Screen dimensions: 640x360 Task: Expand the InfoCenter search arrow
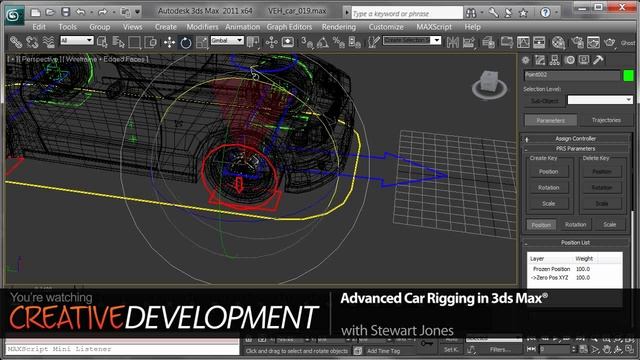tap(347, 13)
